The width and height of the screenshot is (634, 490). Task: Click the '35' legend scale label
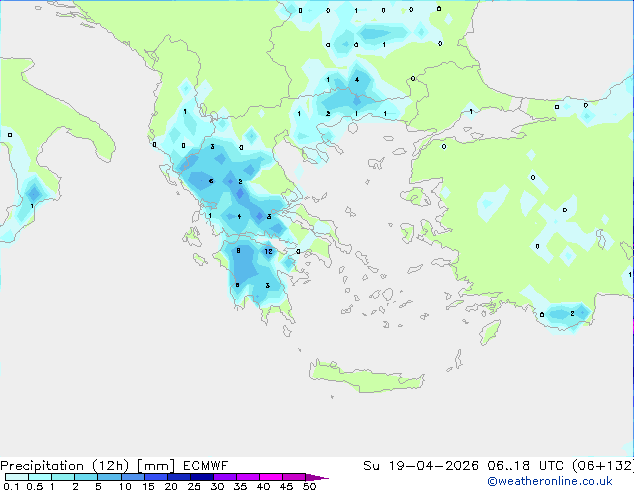240,486
